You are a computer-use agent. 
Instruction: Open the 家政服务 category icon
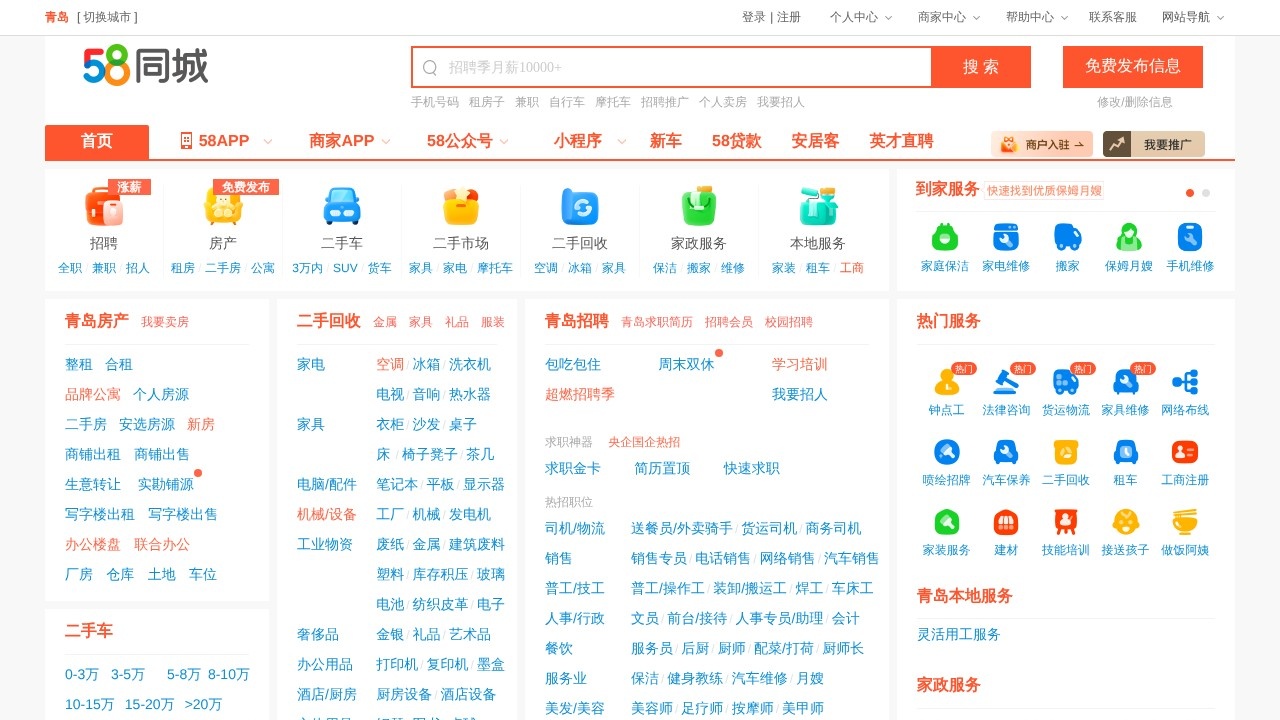click(699, 207)
